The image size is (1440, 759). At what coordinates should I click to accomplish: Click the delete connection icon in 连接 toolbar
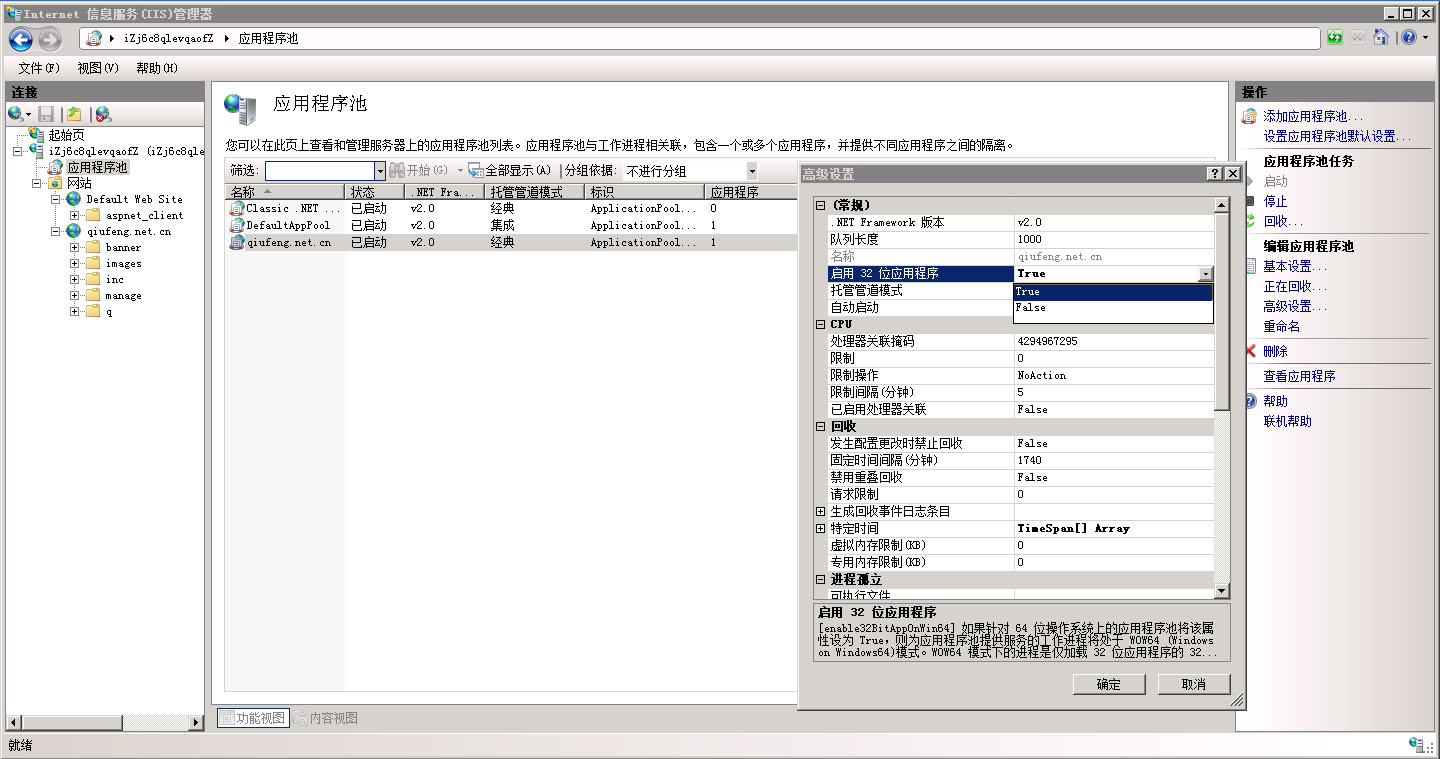point(103,114)
